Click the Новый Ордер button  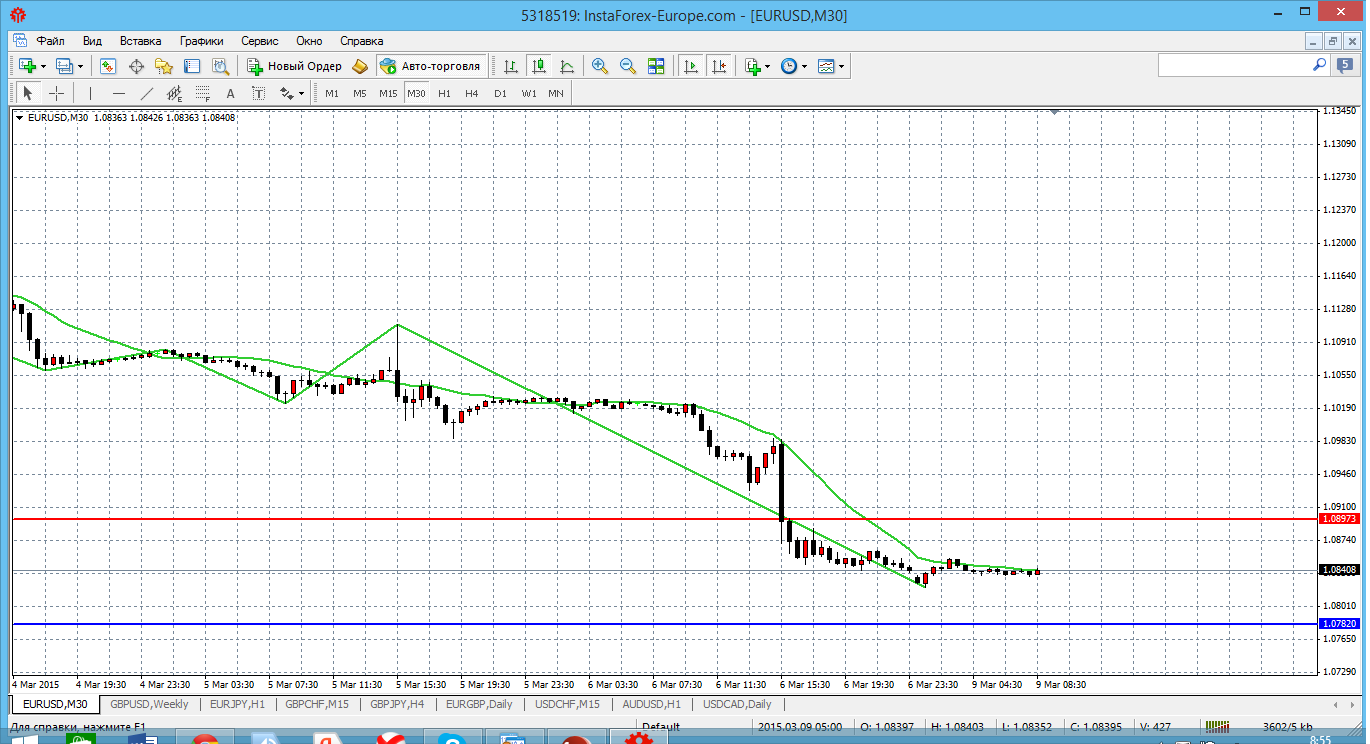295,66
